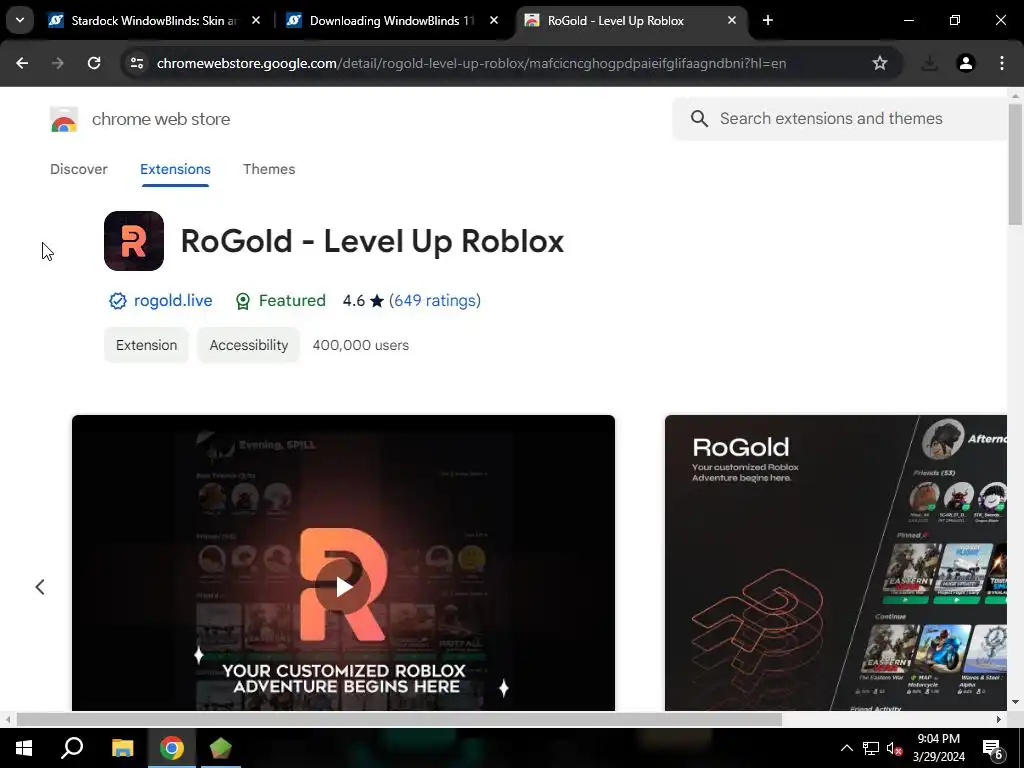The height and width of the screenshot is (768, 1024).
Task: Open the Extensions section
Action: point(175,169)
